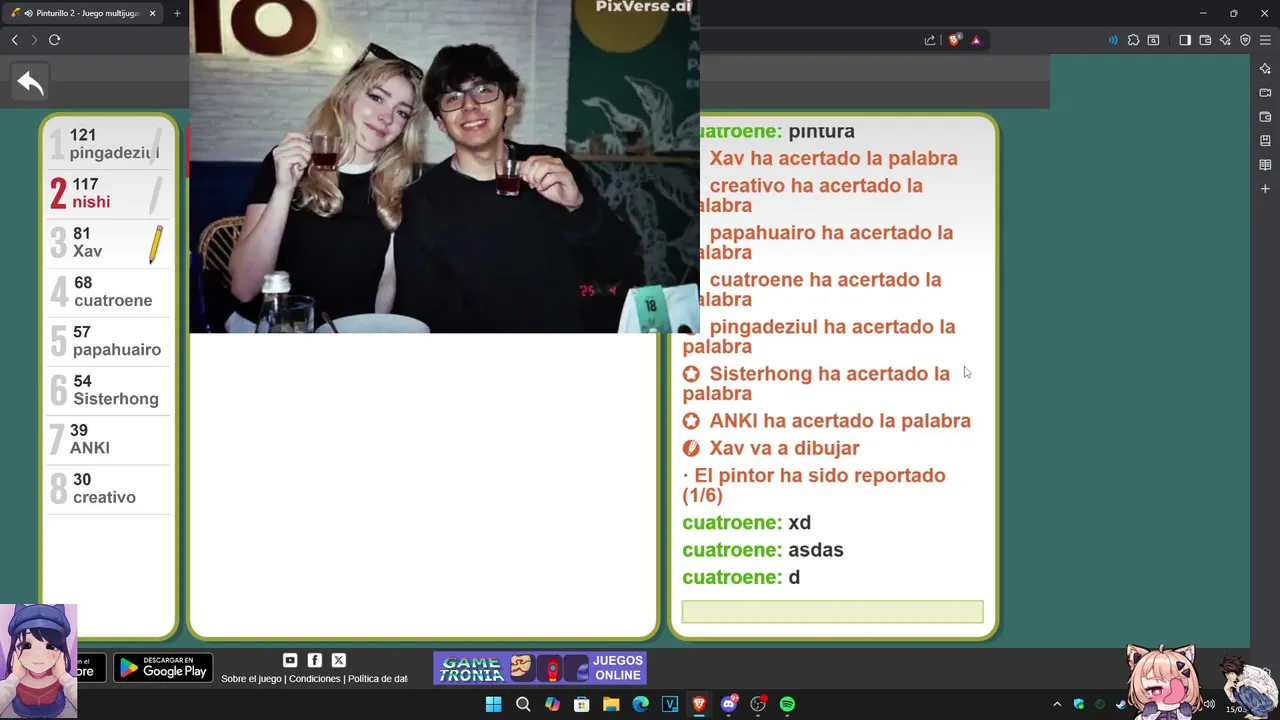
Task: Expand the system tray hidden icons chevron
Action: (1057, 704)
